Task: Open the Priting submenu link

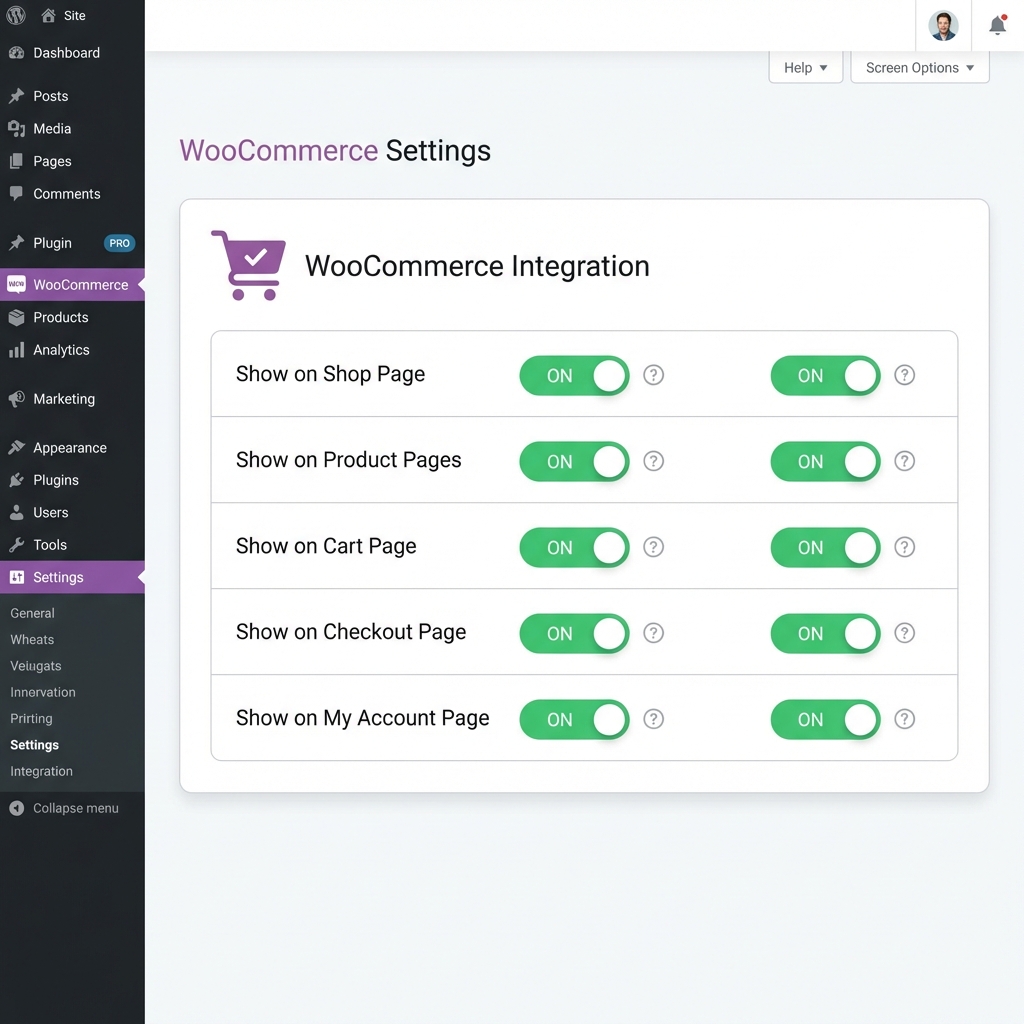Action: pos(31,718)
